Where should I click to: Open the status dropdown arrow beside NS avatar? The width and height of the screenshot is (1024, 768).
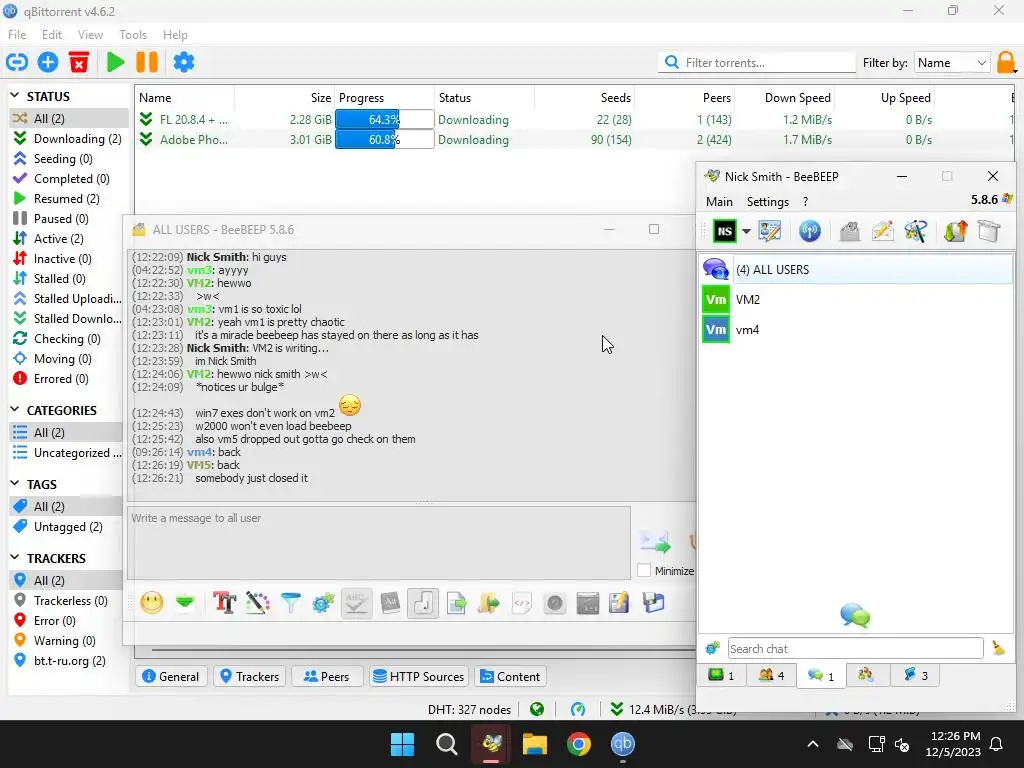pyautogui.click(x=746, y=231)
